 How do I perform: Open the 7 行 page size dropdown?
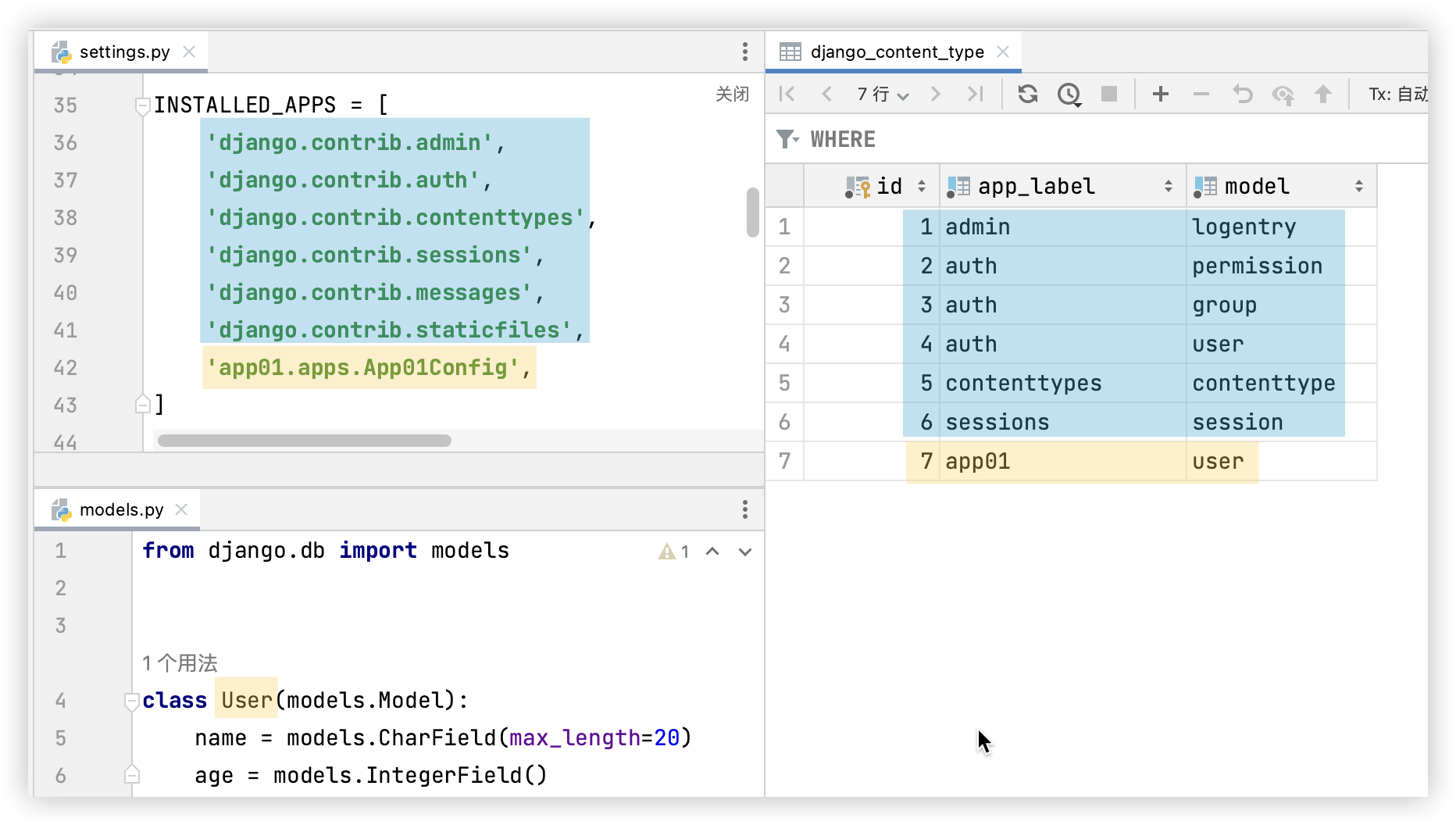click(883, 95)
